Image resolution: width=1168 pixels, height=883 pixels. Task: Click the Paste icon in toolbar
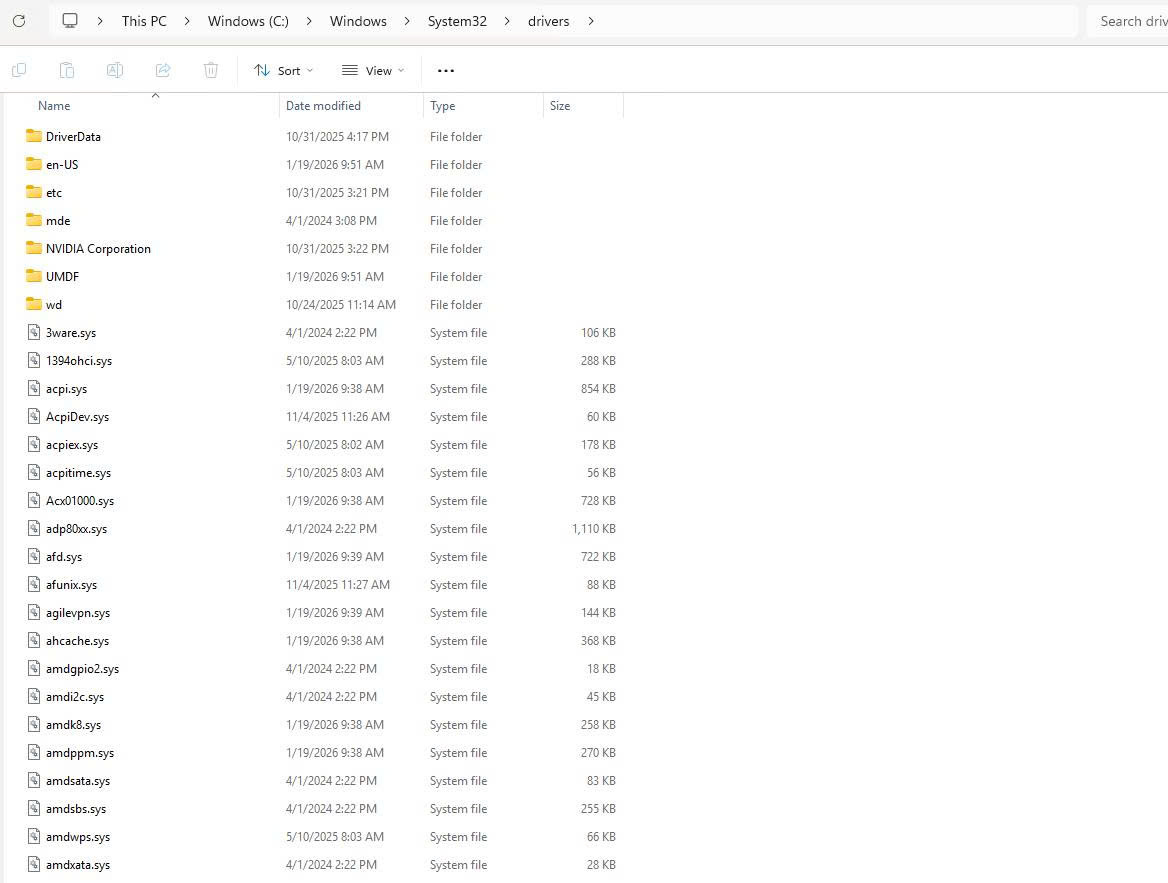click(x=67, y=70)
